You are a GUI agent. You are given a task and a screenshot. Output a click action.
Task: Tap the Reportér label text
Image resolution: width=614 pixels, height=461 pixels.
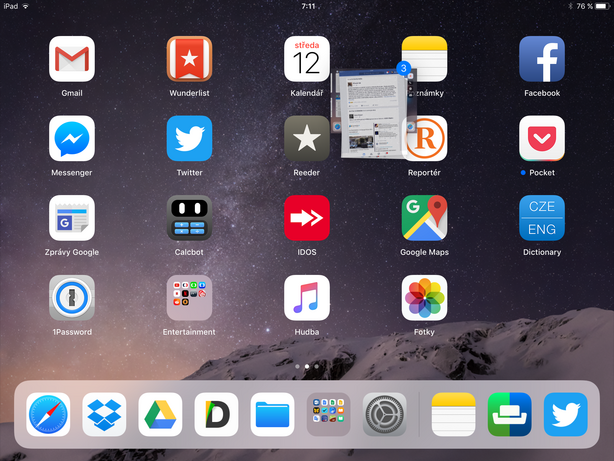click(x=424, y=172)
